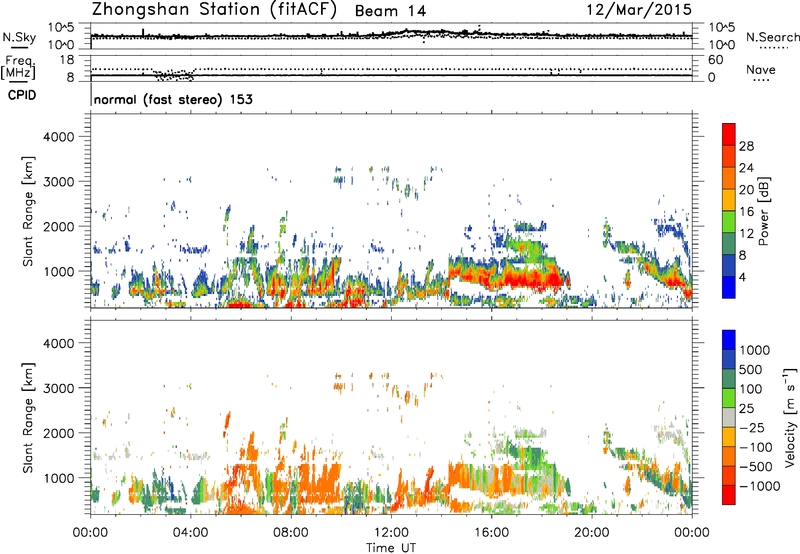
Task: Click the "Time UT" axis title
Action: click(x=391, y=547)
